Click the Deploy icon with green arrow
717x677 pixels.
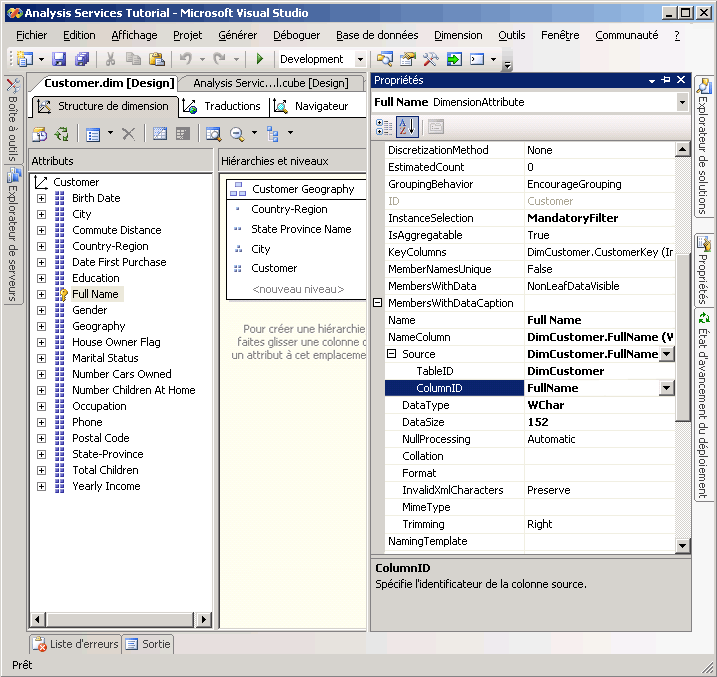pos(454,59)
